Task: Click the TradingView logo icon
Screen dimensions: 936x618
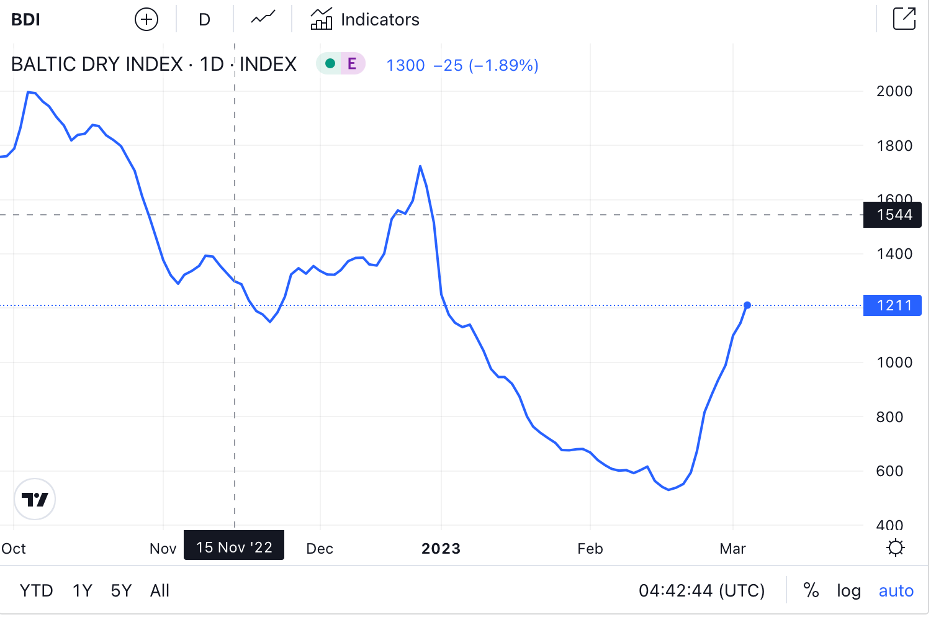Action: 35,499
